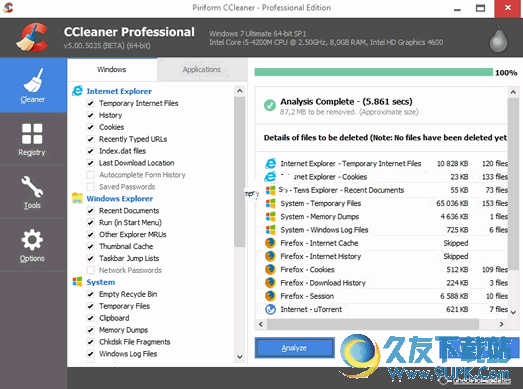Select Windows Explorer category heading
This screenshot has width=523, height=389.
[x=120, y=199]
